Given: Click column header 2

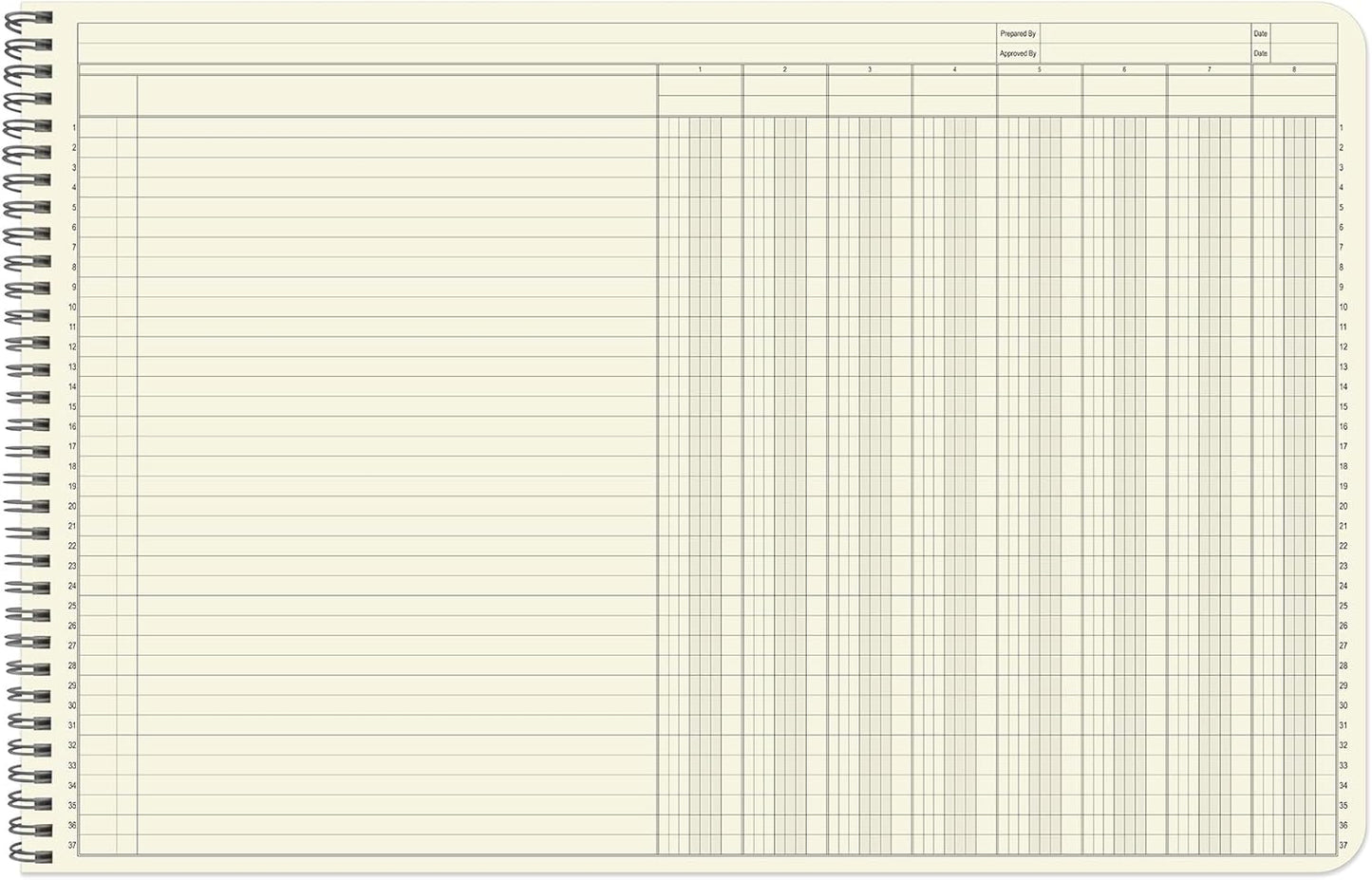Looking at the screenshot, I should point(784,69).
